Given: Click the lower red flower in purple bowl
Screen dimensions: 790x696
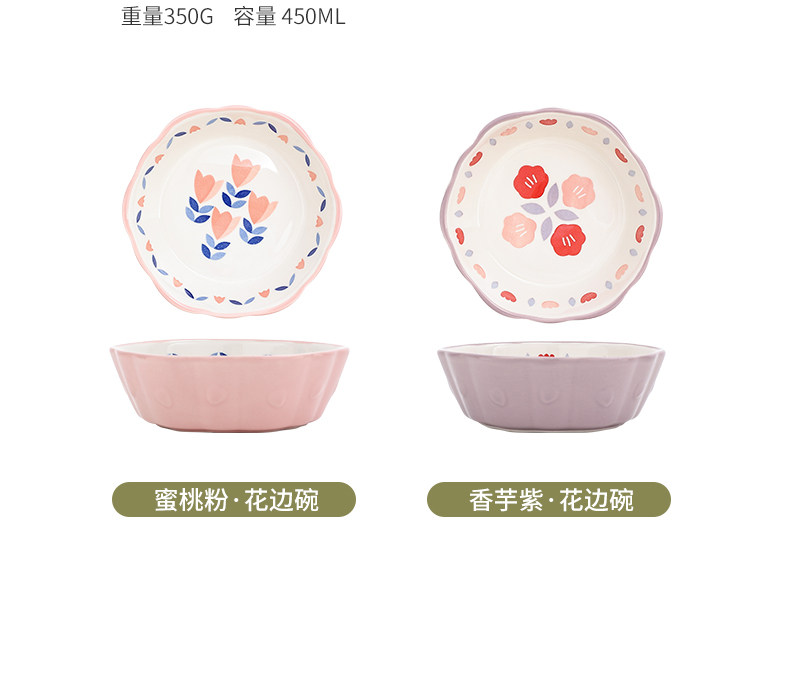Looking at the screenshot, I should click(568, 240).
